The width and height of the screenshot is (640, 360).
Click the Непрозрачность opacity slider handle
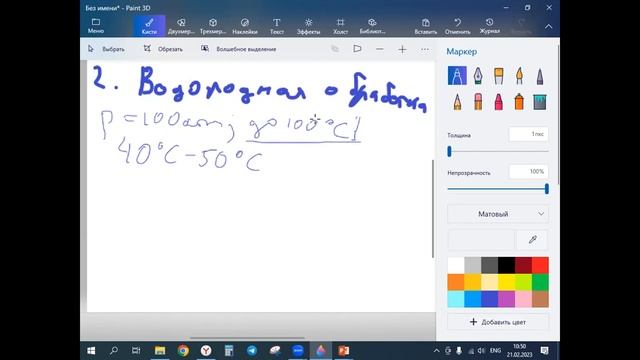click(x=547, y=189)
